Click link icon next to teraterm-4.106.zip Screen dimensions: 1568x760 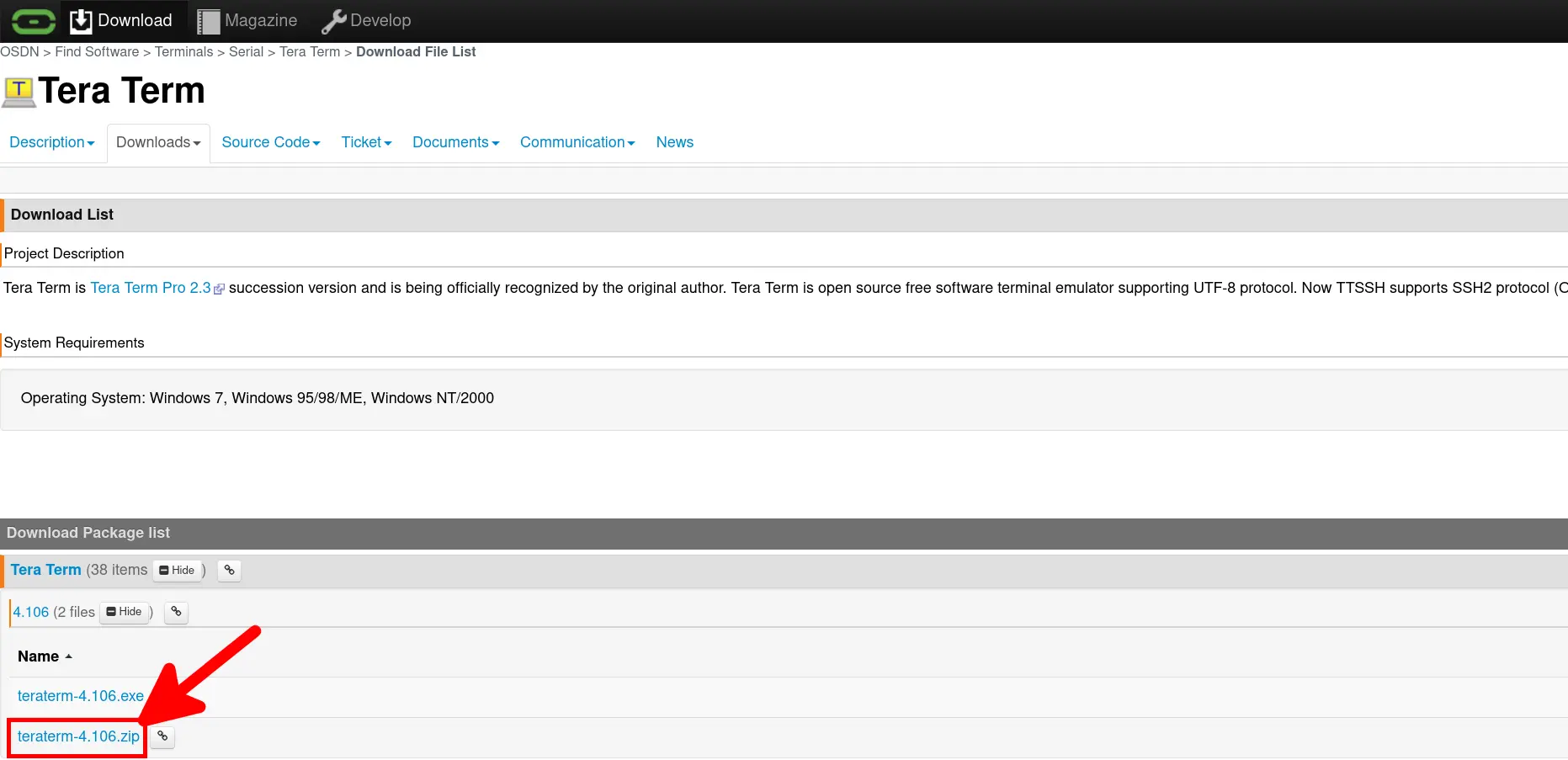click(162, 736)
